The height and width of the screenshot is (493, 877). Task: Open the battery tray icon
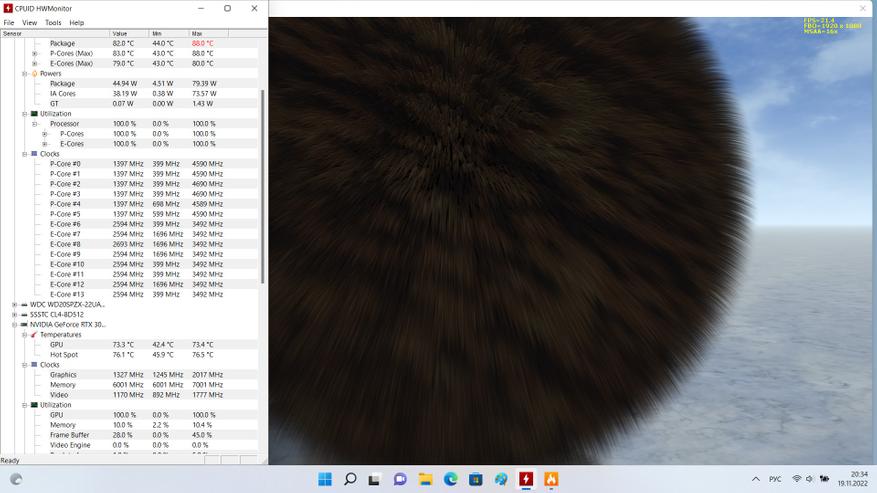pyautogui.click(x=824, y=479)
